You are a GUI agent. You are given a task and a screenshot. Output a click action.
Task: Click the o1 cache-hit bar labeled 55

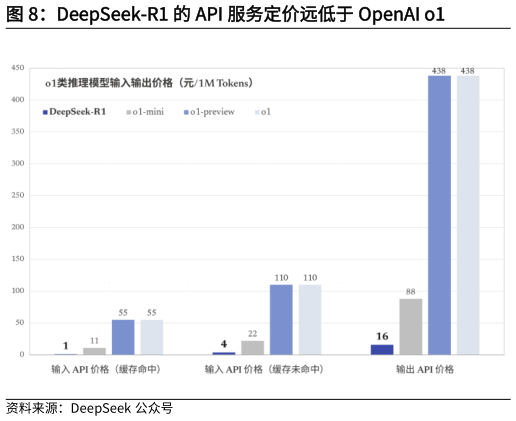click(x=152, y=337)
